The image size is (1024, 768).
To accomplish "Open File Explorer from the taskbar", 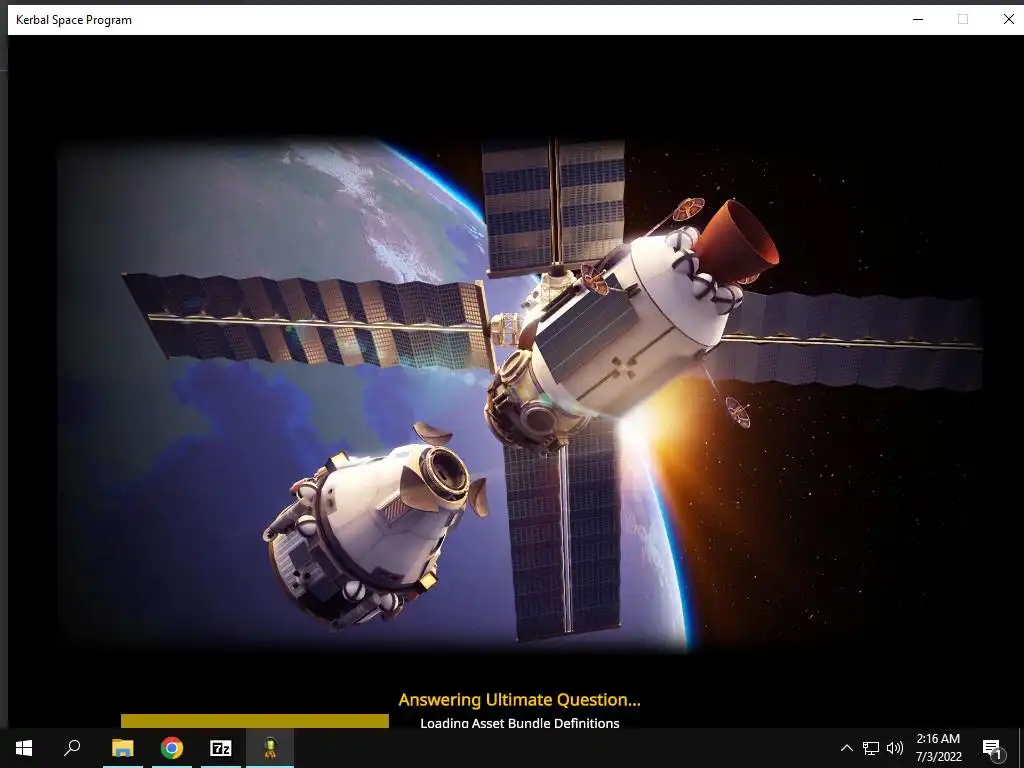I will (x=123, y=748).
